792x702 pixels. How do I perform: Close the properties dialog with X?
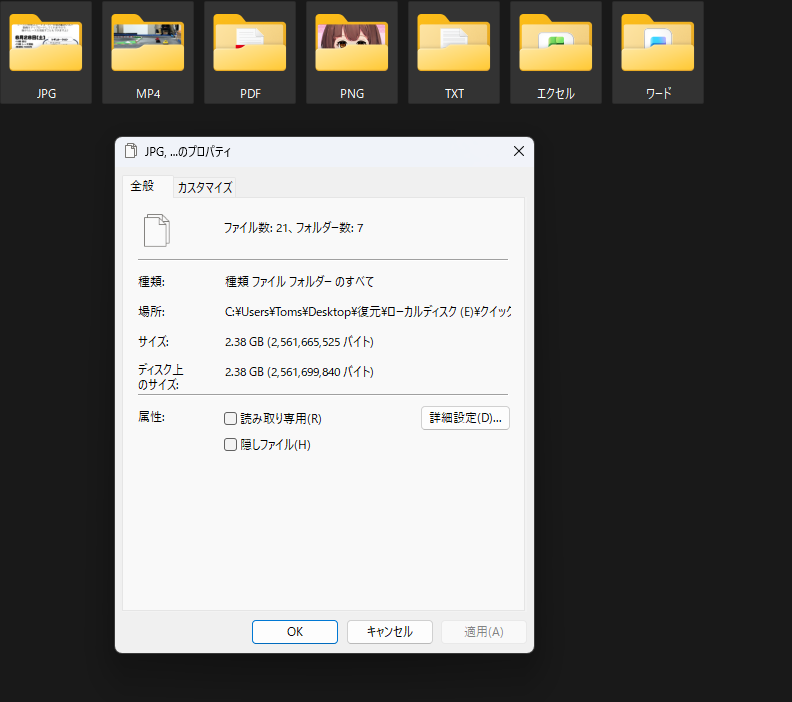click(518, 152)
